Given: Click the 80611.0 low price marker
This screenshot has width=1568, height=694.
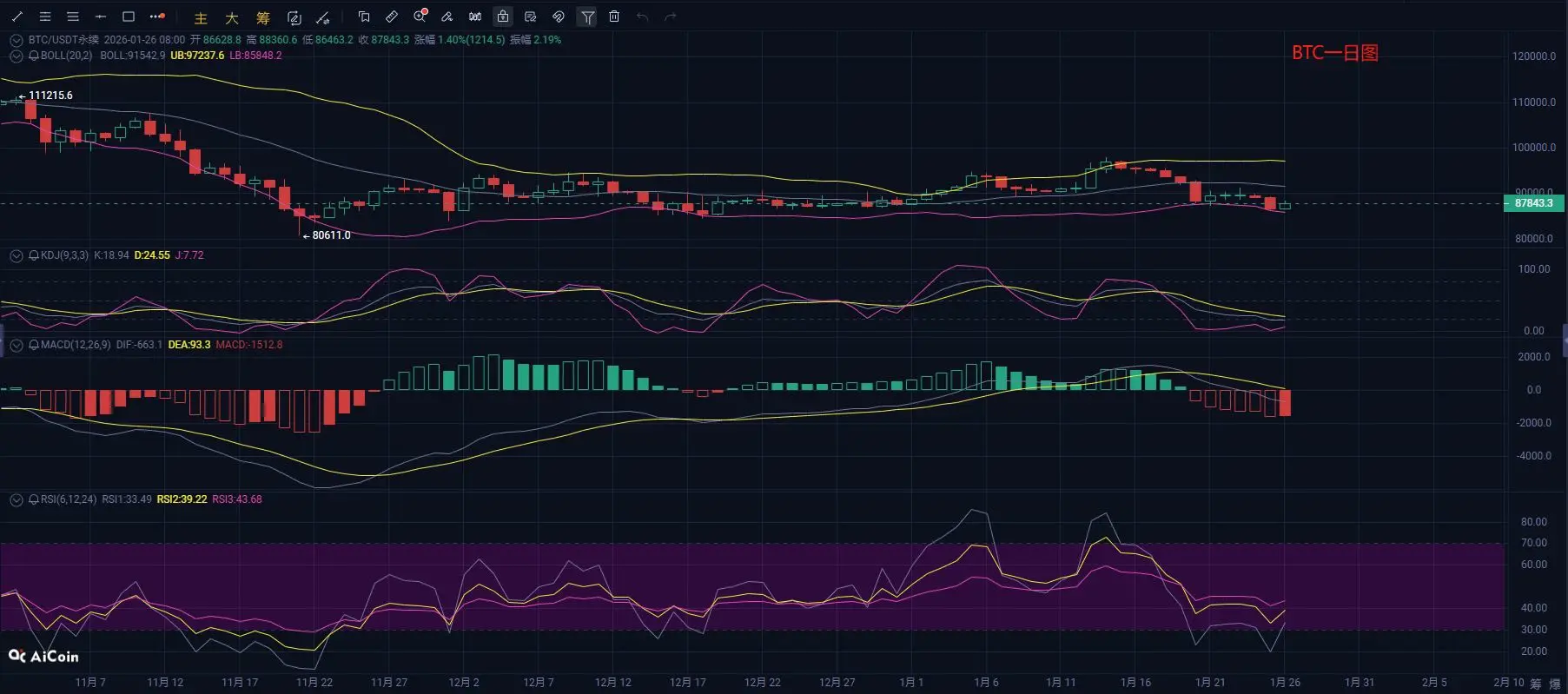Looking at the screenshot, I should point(331,235).
